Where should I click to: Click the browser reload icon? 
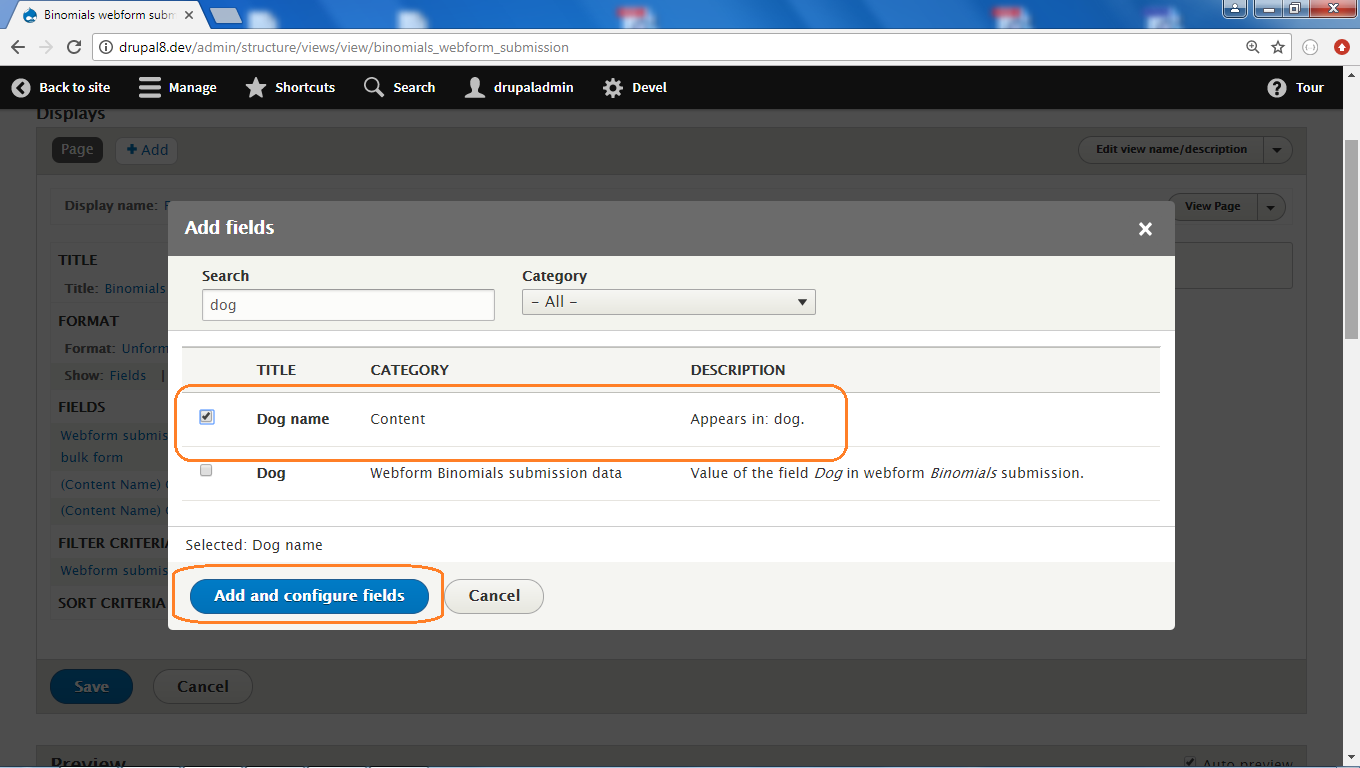tap(74, 47)
